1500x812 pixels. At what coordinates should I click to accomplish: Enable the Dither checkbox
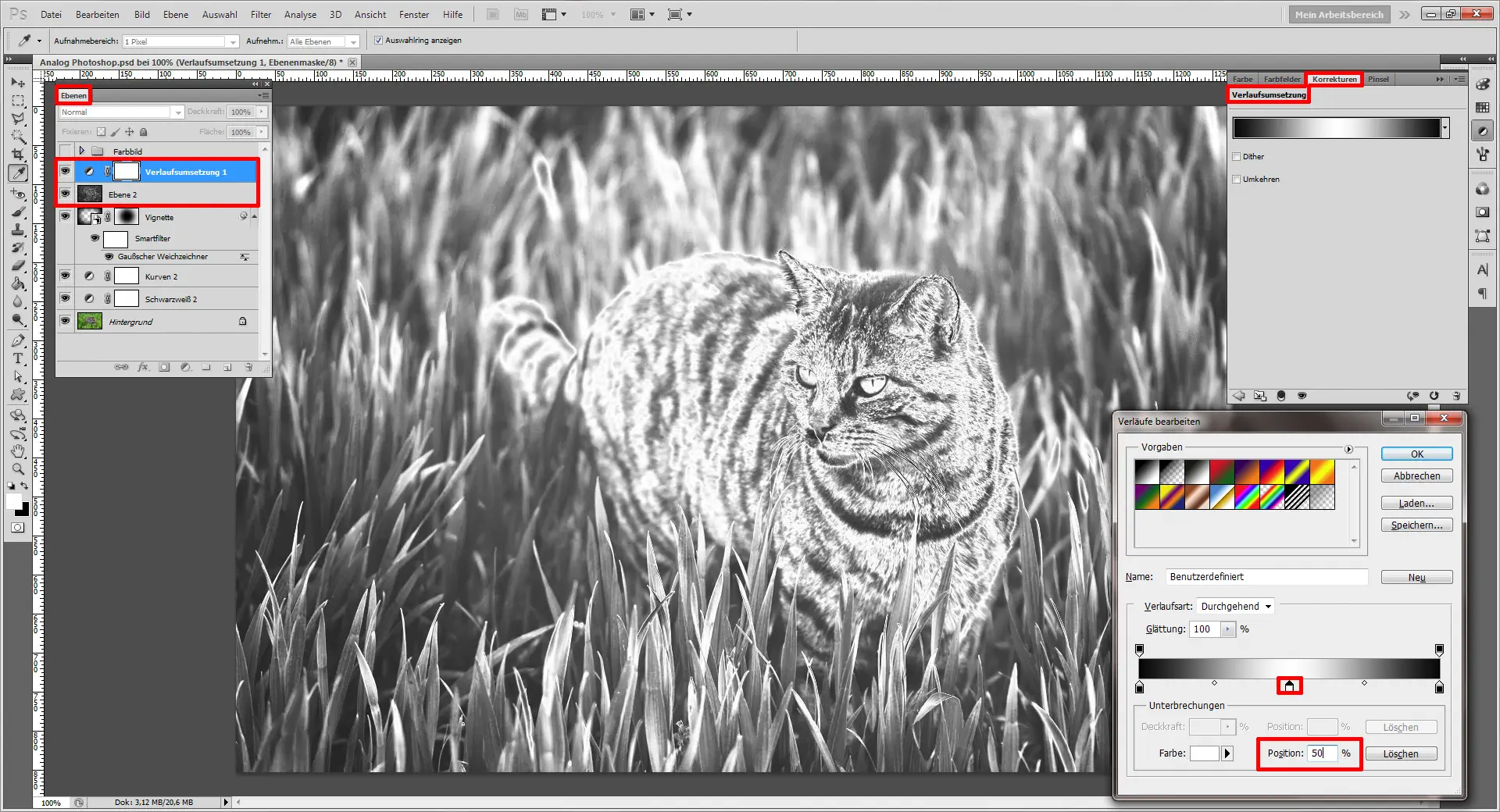(1238, 156)
